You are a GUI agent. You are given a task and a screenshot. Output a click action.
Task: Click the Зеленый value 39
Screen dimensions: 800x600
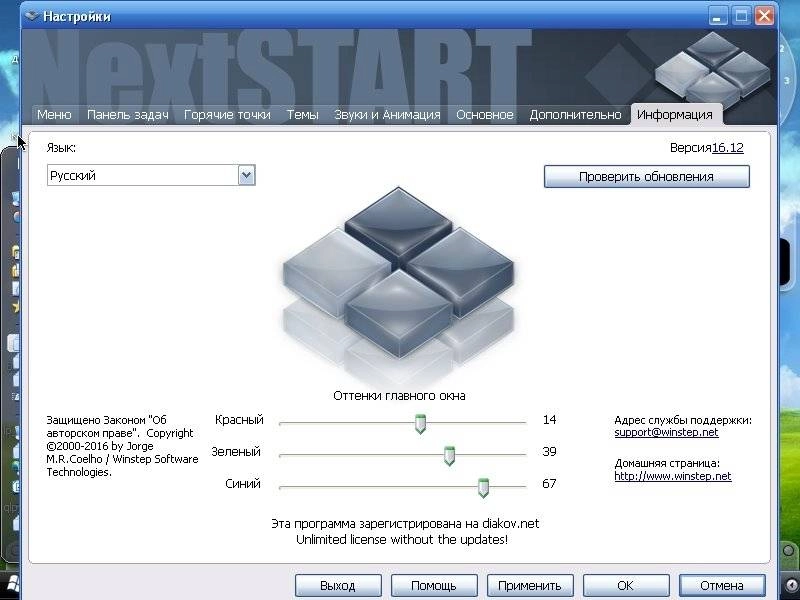pos(549,452)
